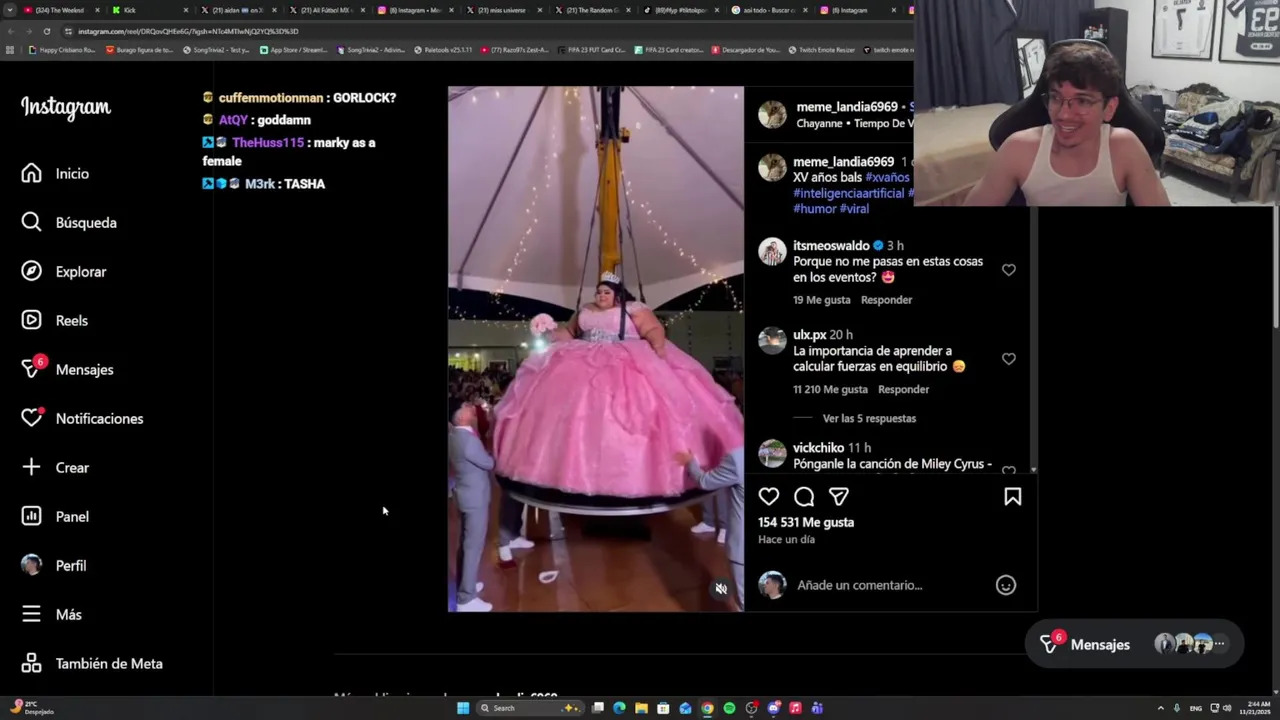Go back in browser
The height and width of the screenshot is (720, 1280).
12,31
